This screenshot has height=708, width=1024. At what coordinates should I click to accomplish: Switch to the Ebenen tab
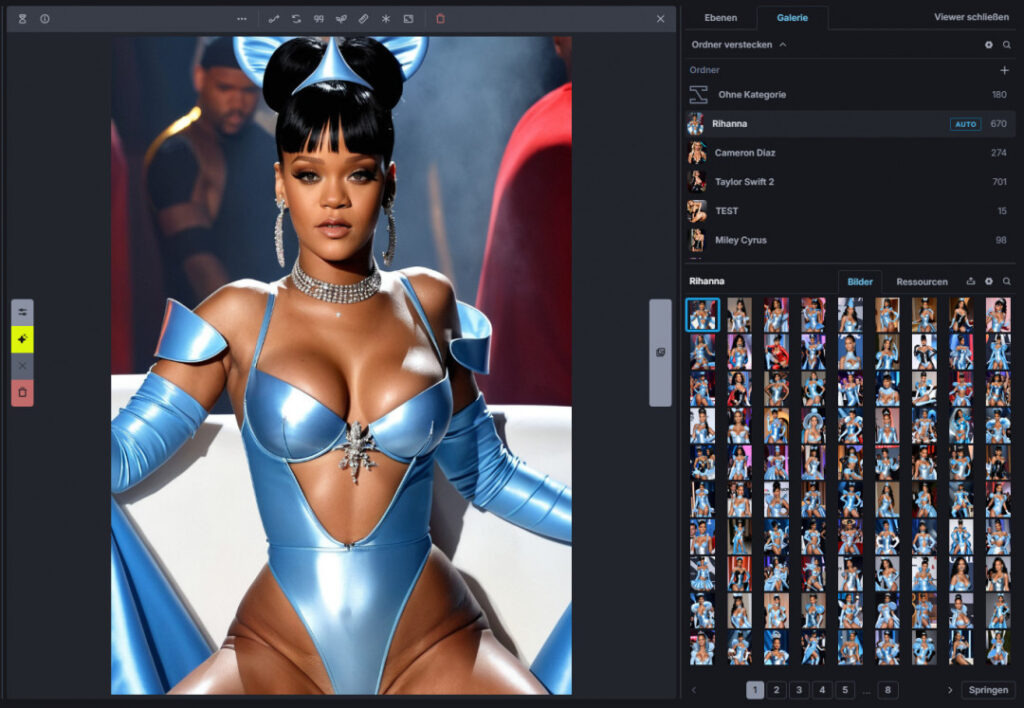721,17
